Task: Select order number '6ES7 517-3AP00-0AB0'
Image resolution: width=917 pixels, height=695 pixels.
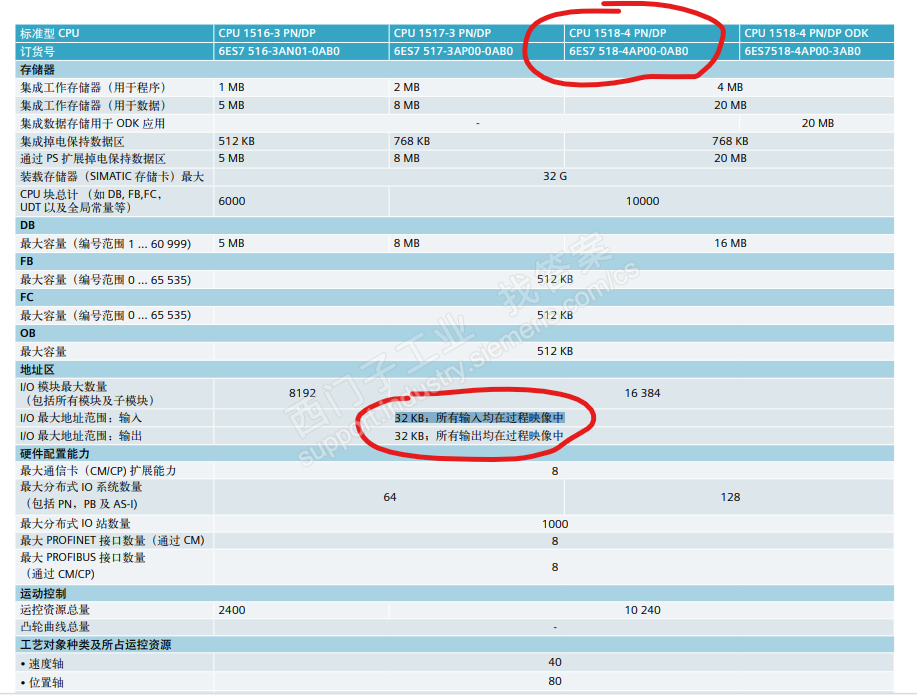Action: tap(453, 51)
